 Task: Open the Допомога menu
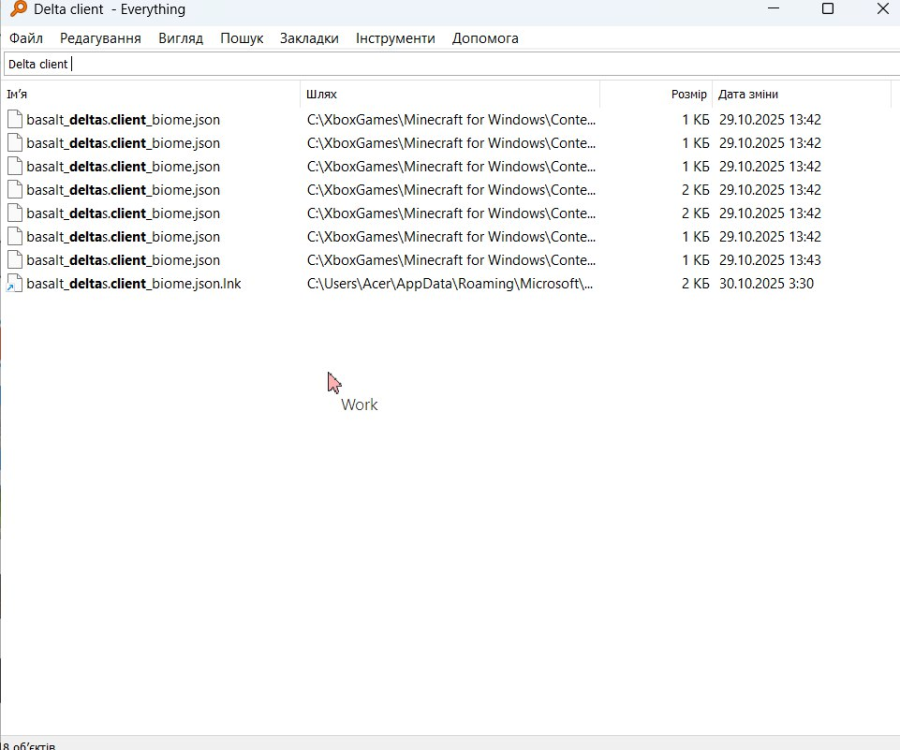click(x=485, y=38)
